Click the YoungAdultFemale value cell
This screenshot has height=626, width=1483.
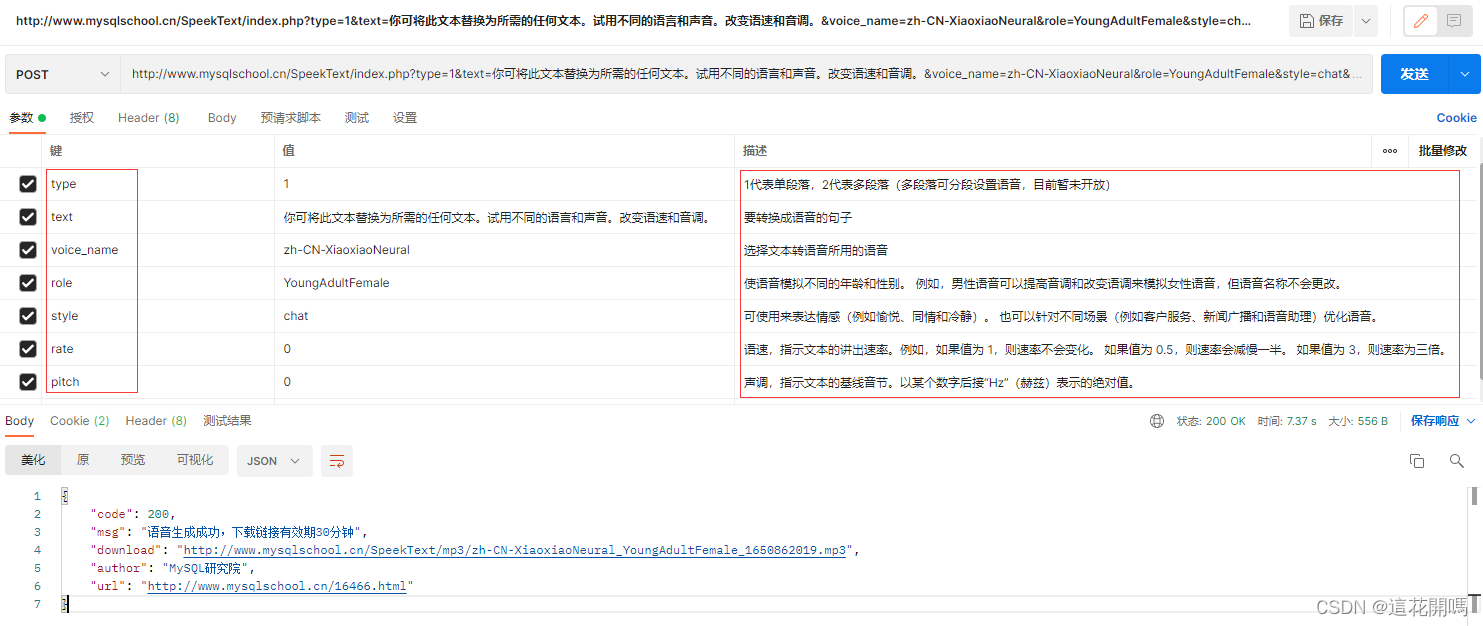tap(504, 283)
